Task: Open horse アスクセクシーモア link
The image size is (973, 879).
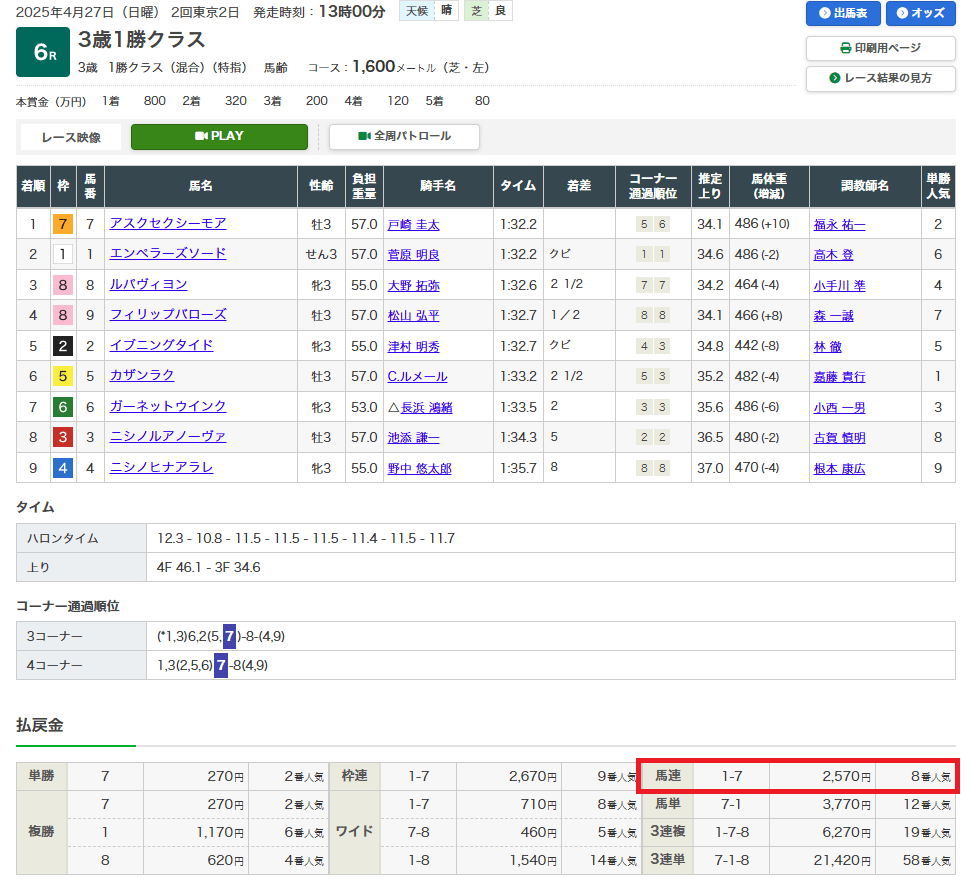Action: pyautogui.click(x=168, y=223)
